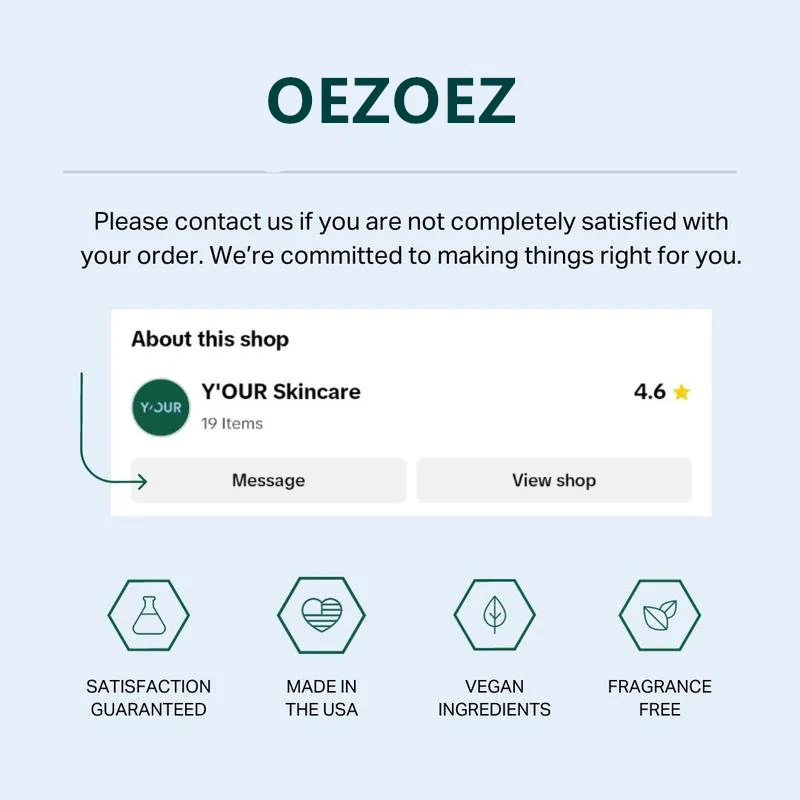The width and height of the screenshot is (800, 800).
Task: Click the Message button
Action: coord(268,480)
